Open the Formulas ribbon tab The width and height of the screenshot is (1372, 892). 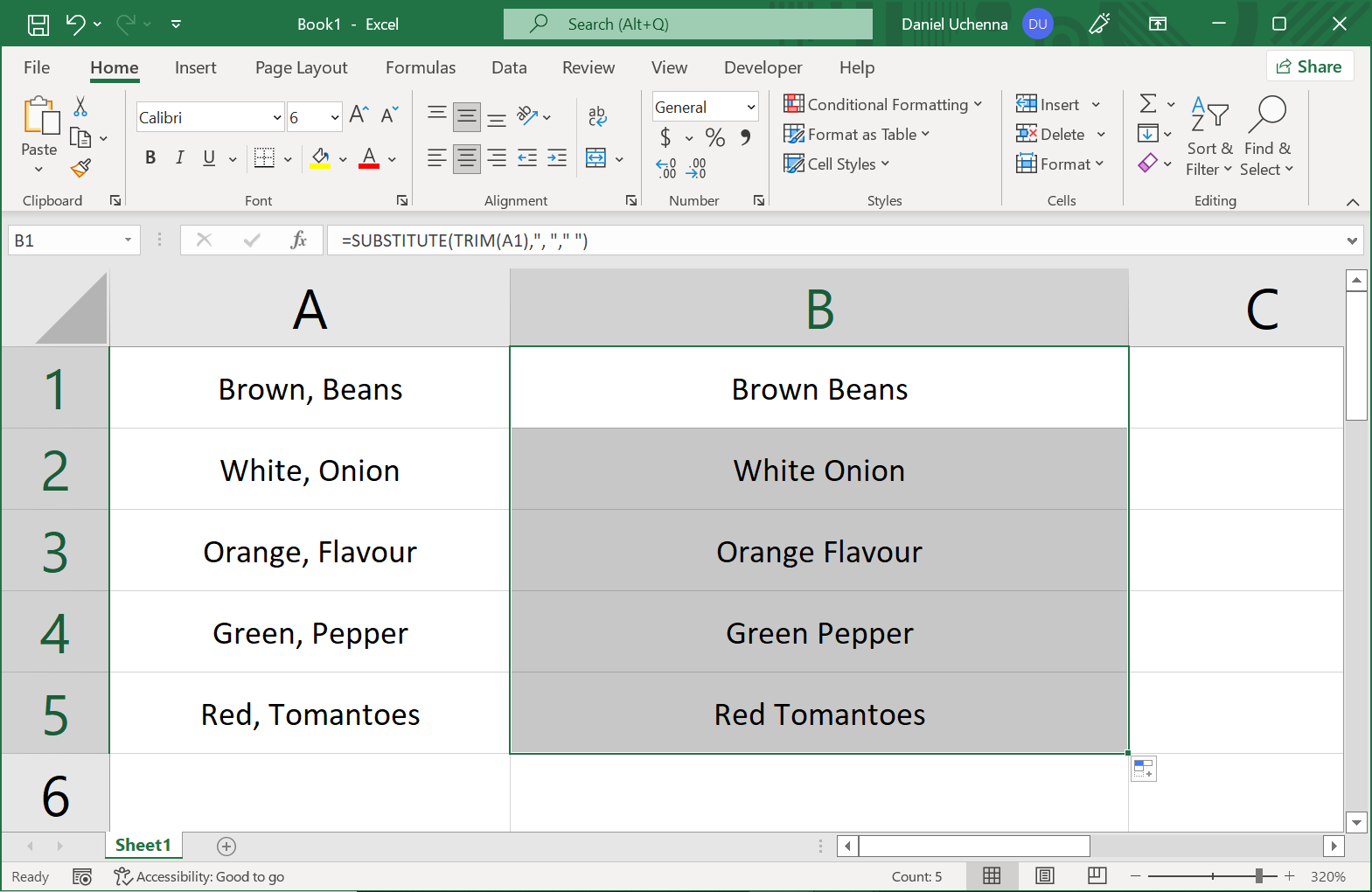click(x=420, y=67)
